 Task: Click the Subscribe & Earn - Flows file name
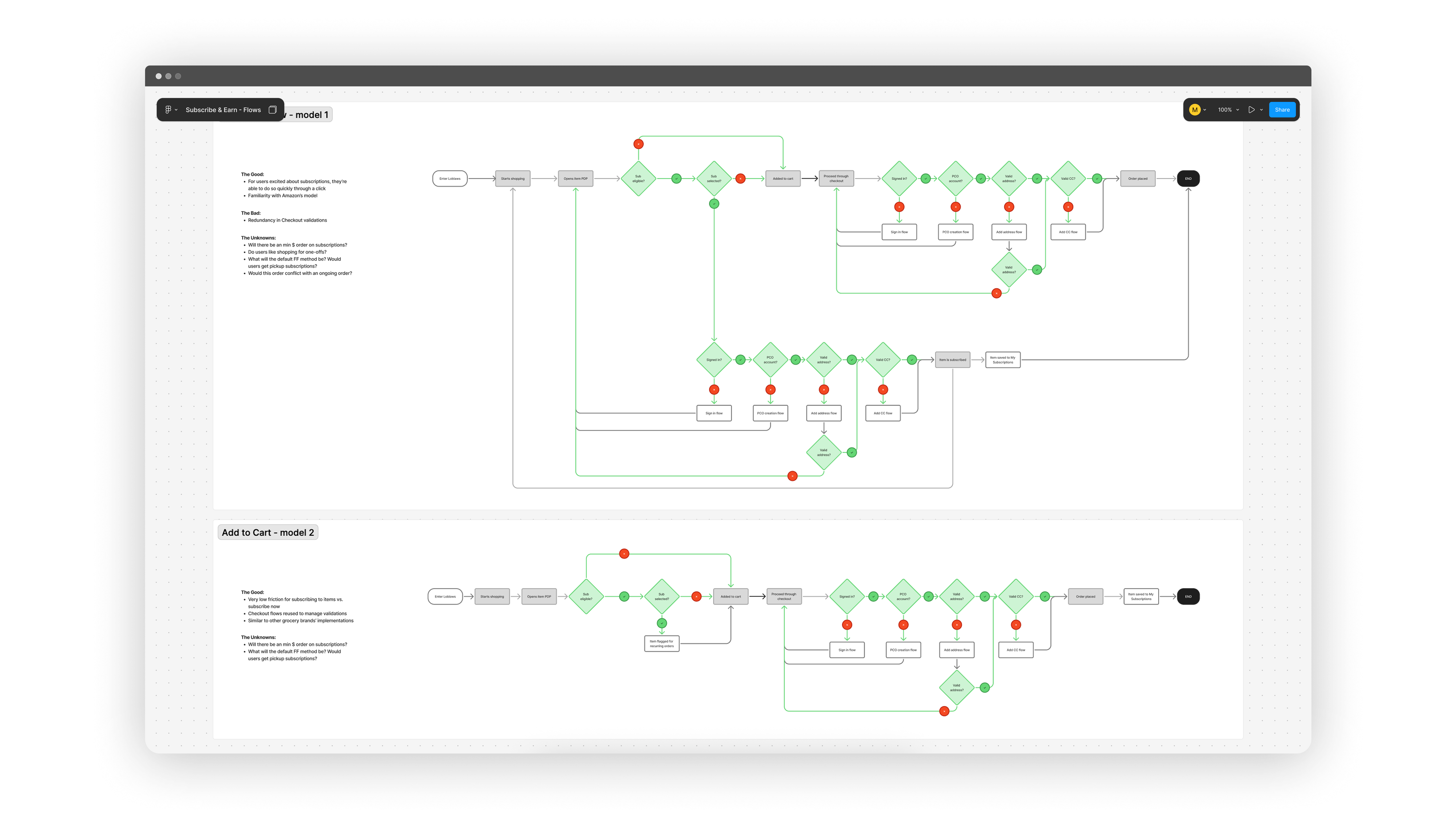(223, 110)
